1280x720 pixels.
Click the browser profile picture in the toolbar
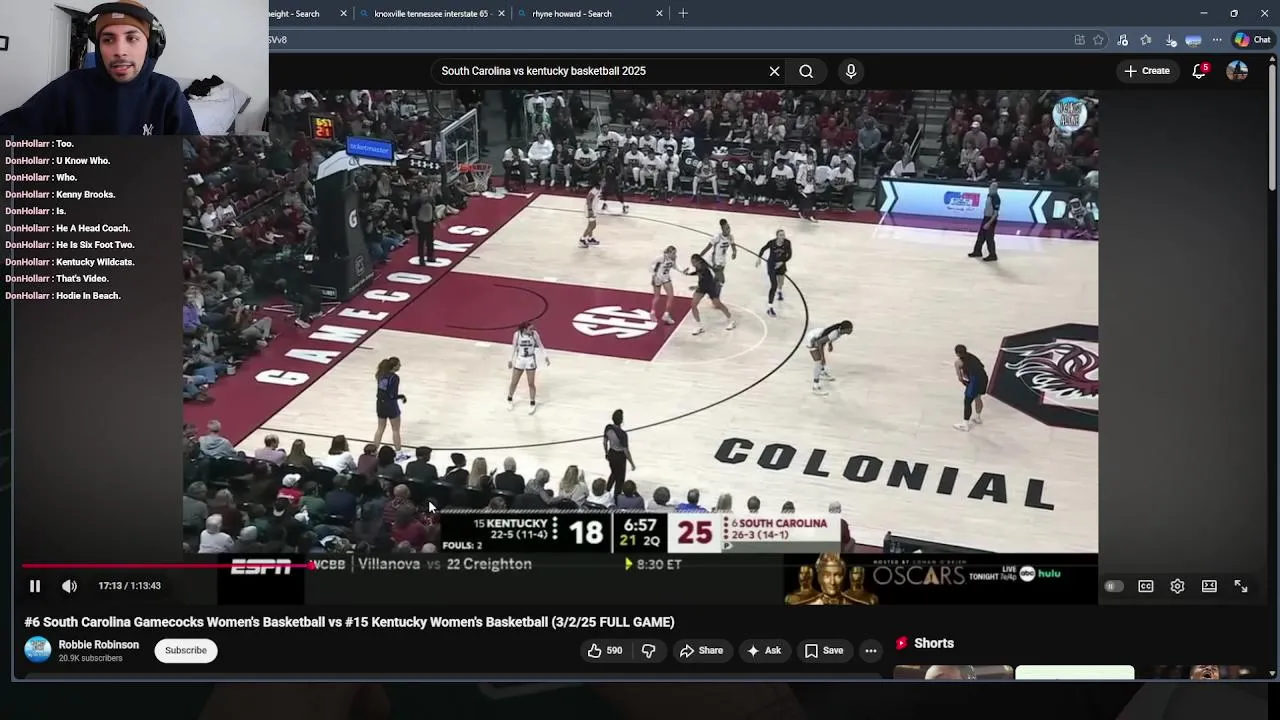coord(1193,40)
